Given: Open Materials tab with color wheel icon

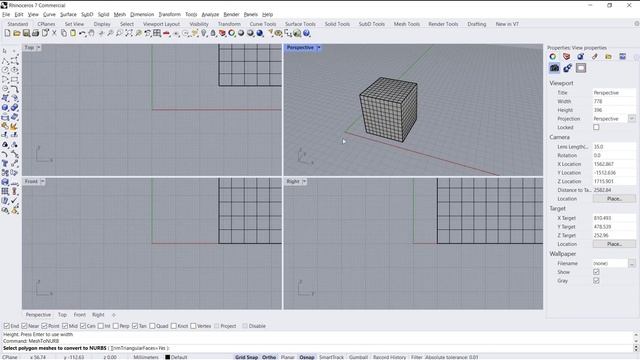Looking at the screenshot, I should pyautogui.click(x=553, y=57).
